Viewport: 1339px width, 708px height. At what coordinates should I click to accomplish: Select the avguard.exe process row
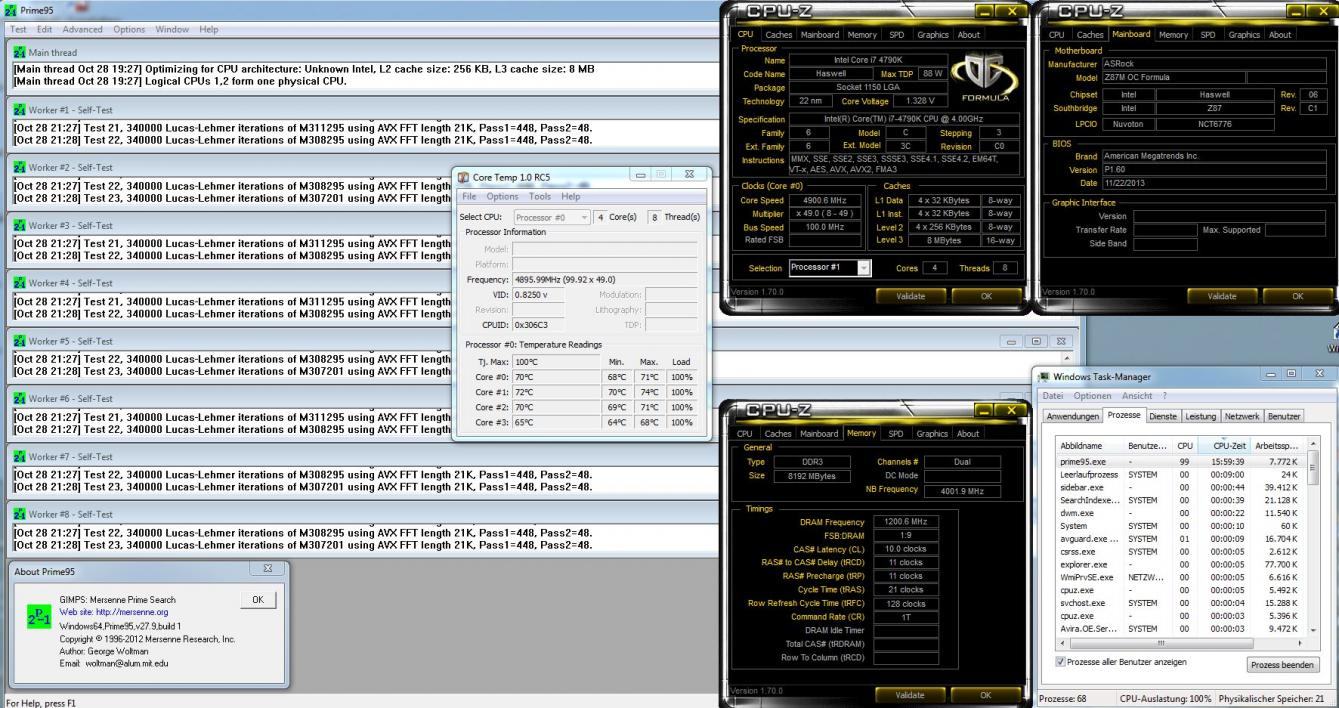click(x=1180, y=538)
